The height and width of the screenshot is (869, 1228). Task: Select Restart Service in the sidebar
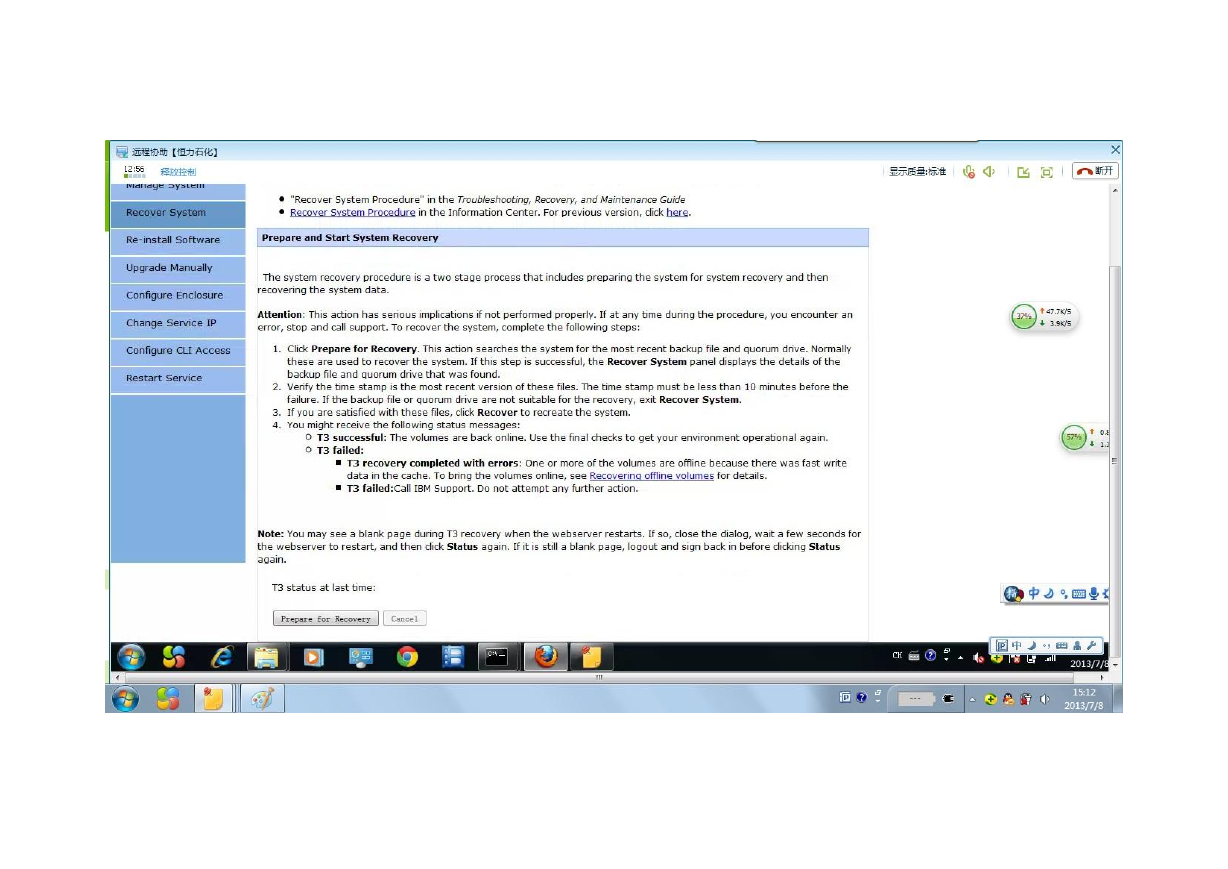178,378
